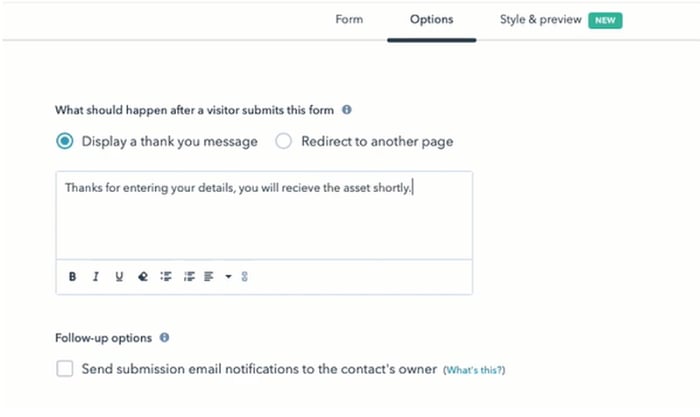Image resolution: width=700 pixels, height=417 pixels.
Task: Enable submission email notifications to contact's owner
Action: [65, 369]
